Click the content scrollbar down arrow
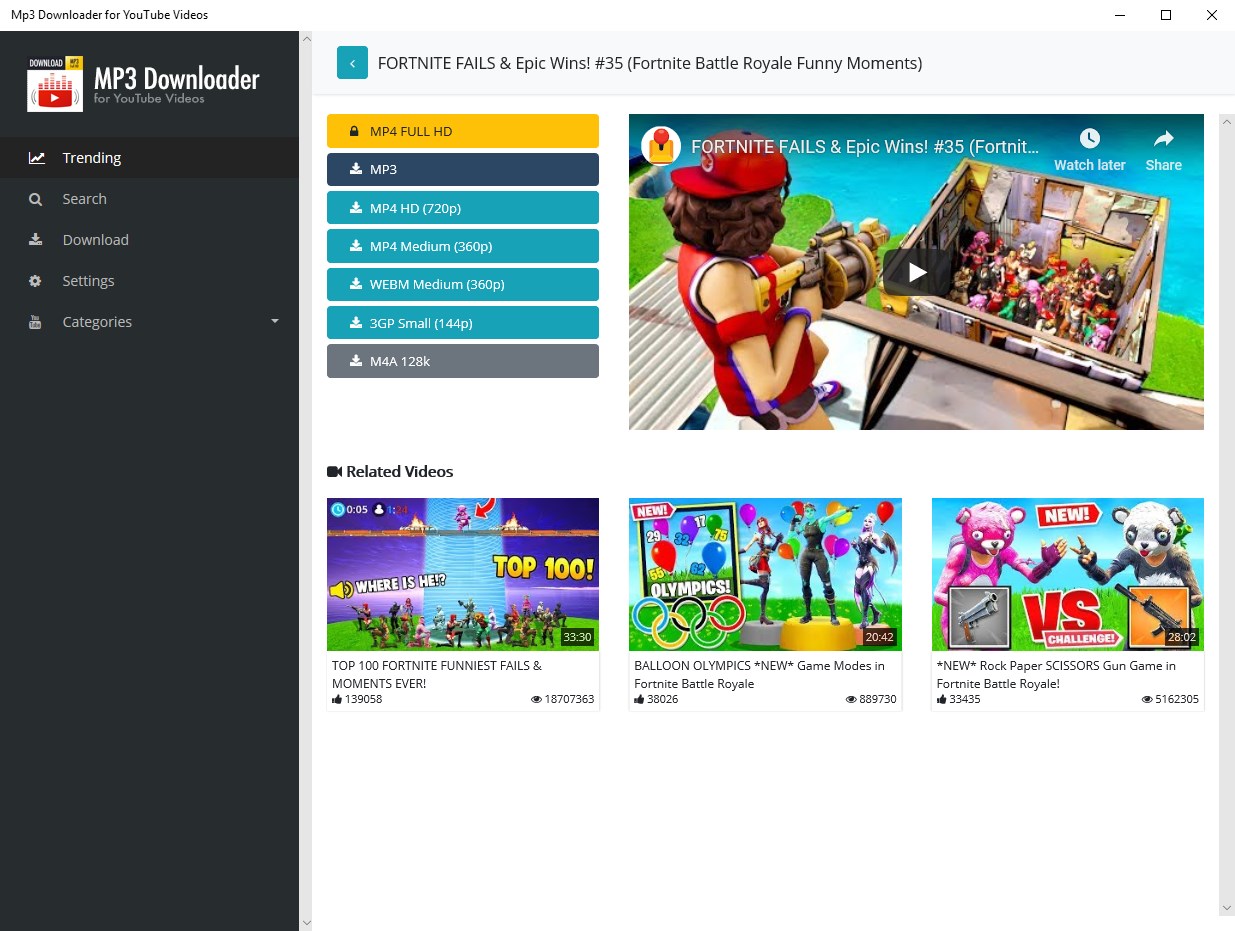Viewport: 1235px width, 931px height. (x=1227, y=907)
